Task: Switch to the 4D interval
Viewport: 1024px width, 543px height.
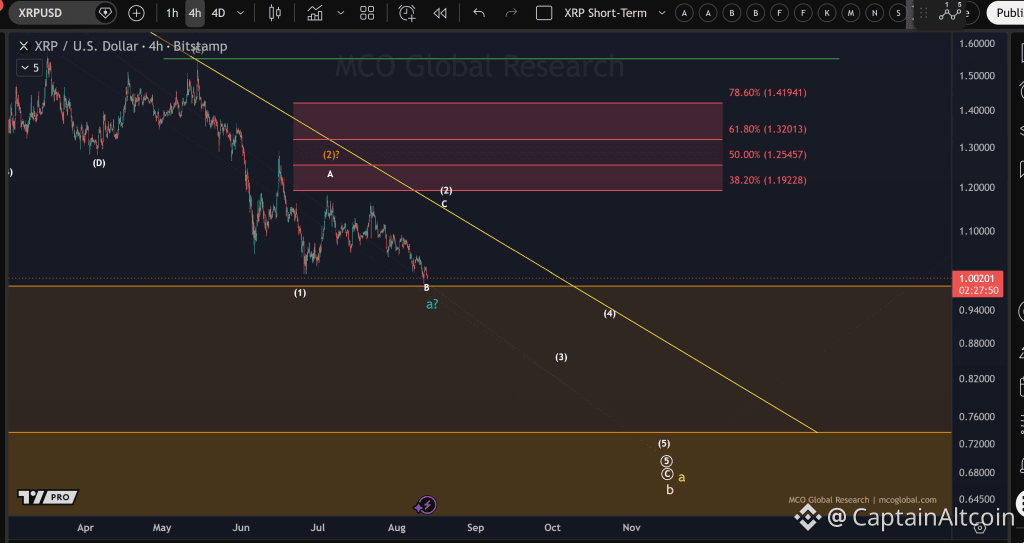Action: (x=218, y=13)
